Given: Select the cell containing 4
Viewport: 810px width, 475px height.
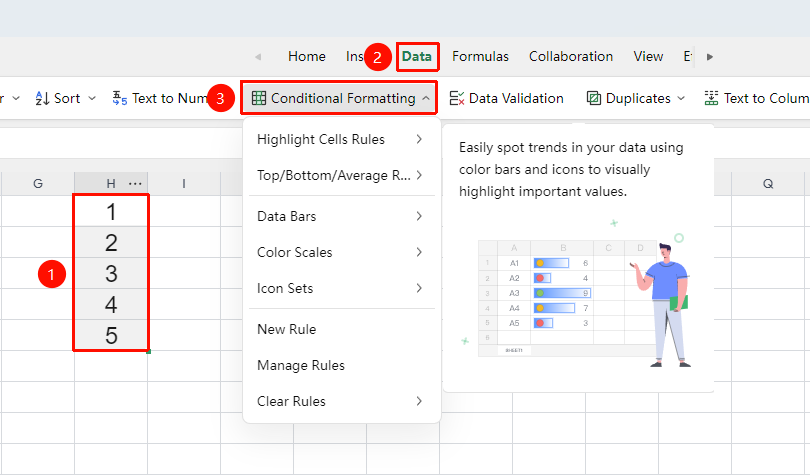Looking at the screenshot, I should click(111, 304).
